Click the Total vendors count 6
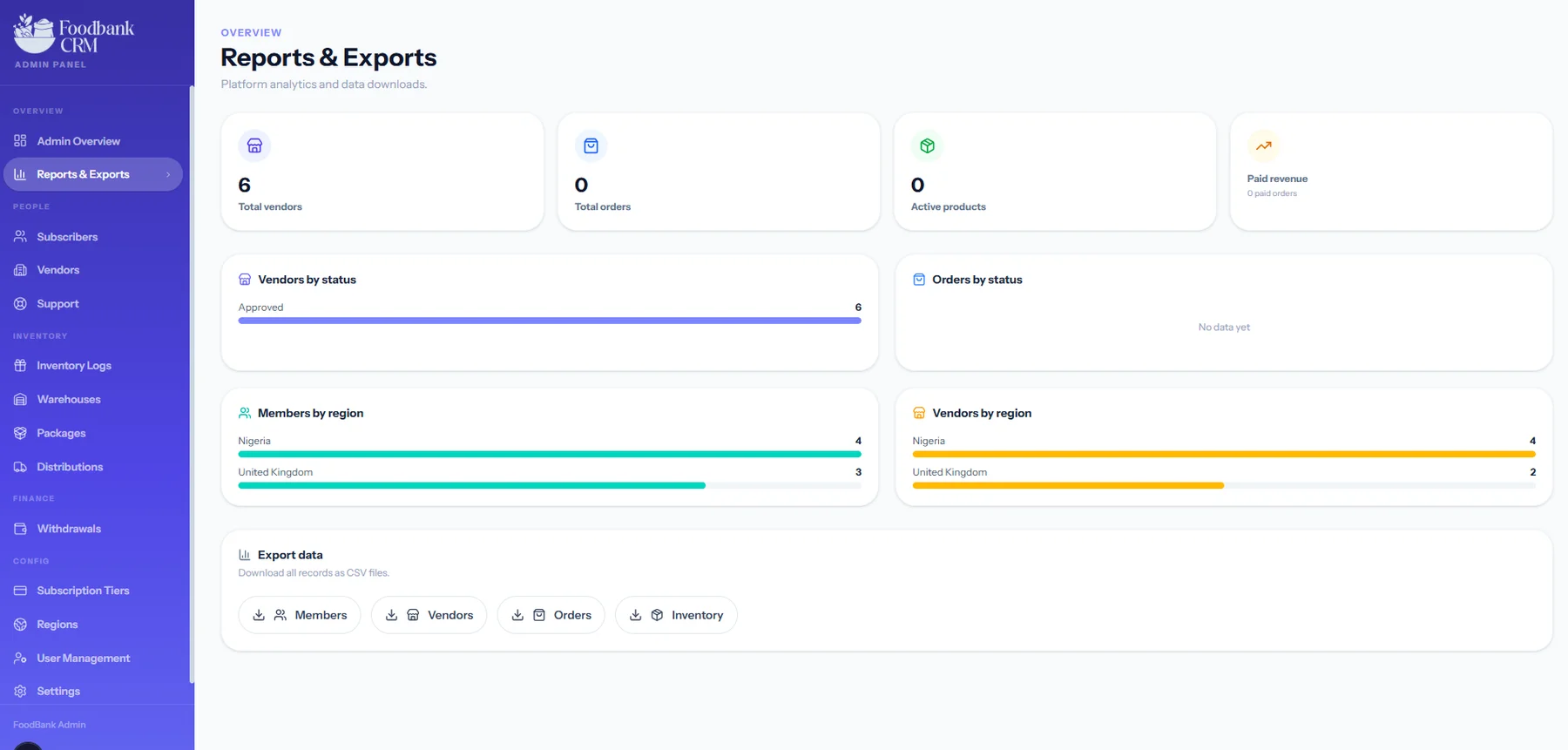This screenshot has height=750, width=1568. coord(244,185)
